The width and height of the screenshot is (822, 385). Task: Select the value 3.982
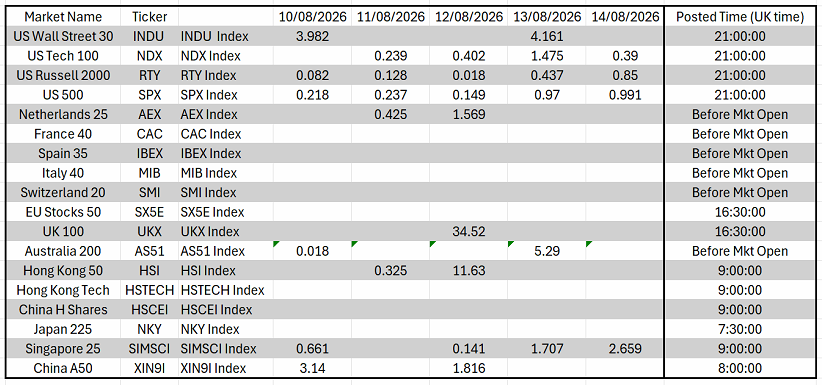pos(312,37)
